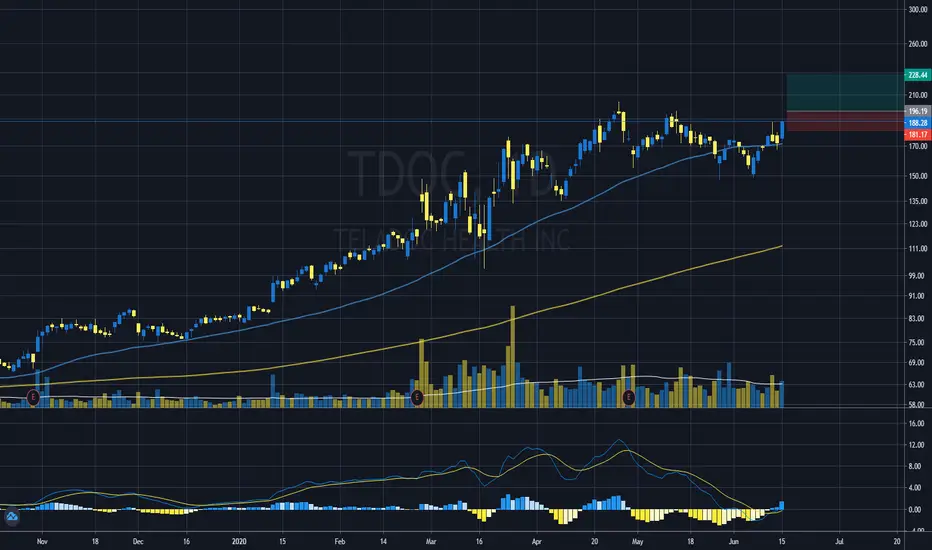Screen dimensions: 932x550
Task: Click the 260.00 price axis label
Action: [x=918, y=44]
